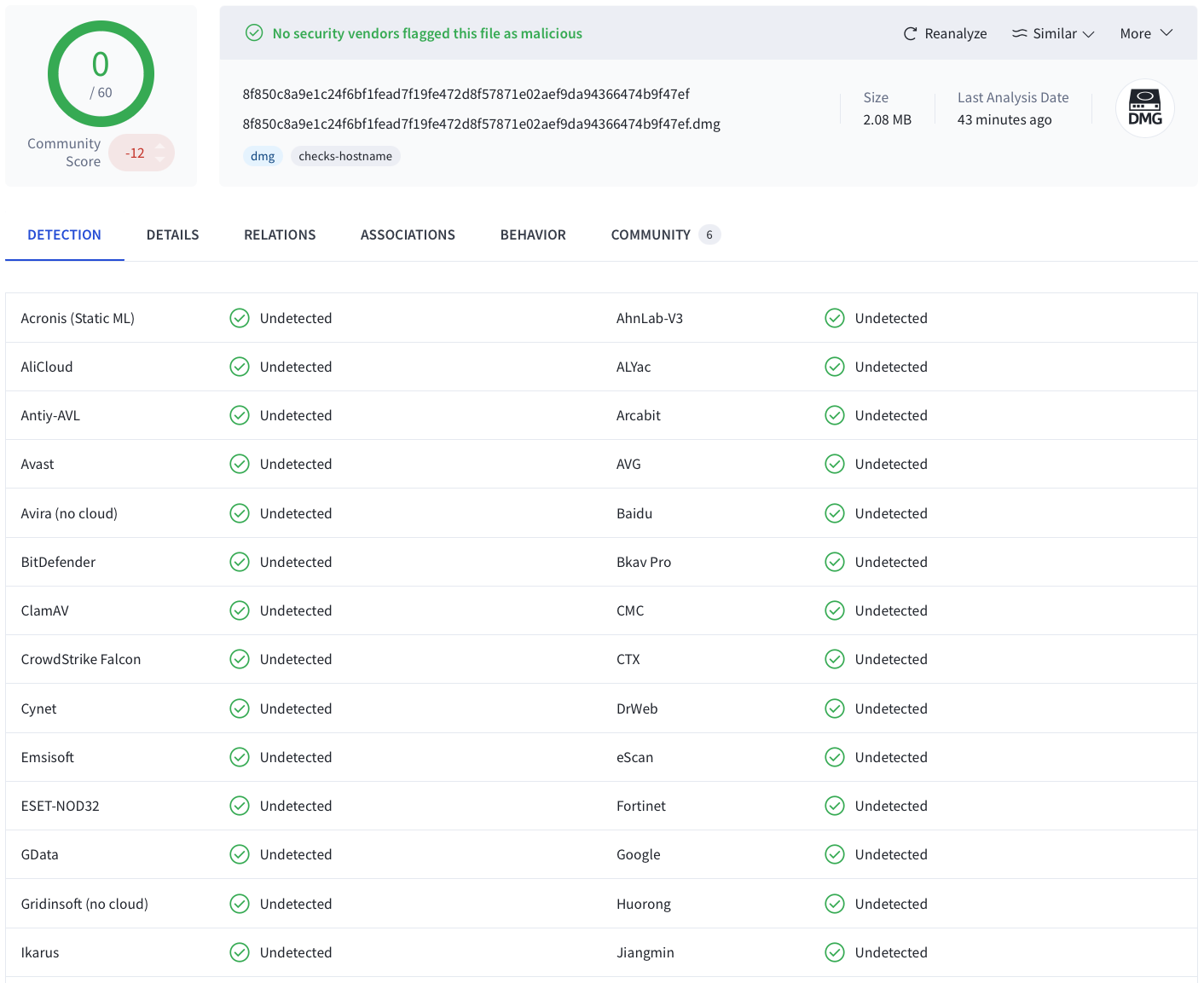Click the AhnLab-V3 undetected check icon
Viewport: 1204px width, 983px height.
click(x=835, y=318)
